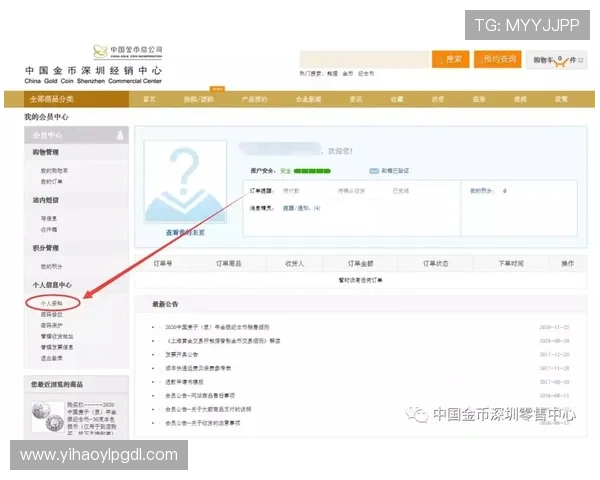The image size is (600, 480).
Task: Open 我的购物车 in the sidebar
Action: (x=54, y=171)
